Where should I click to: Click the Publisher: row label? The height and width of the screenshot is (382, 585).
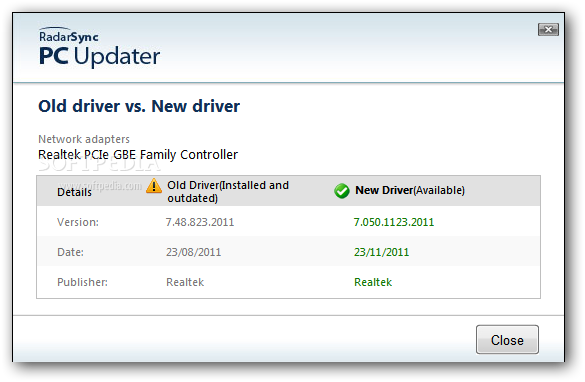[82, 282]
